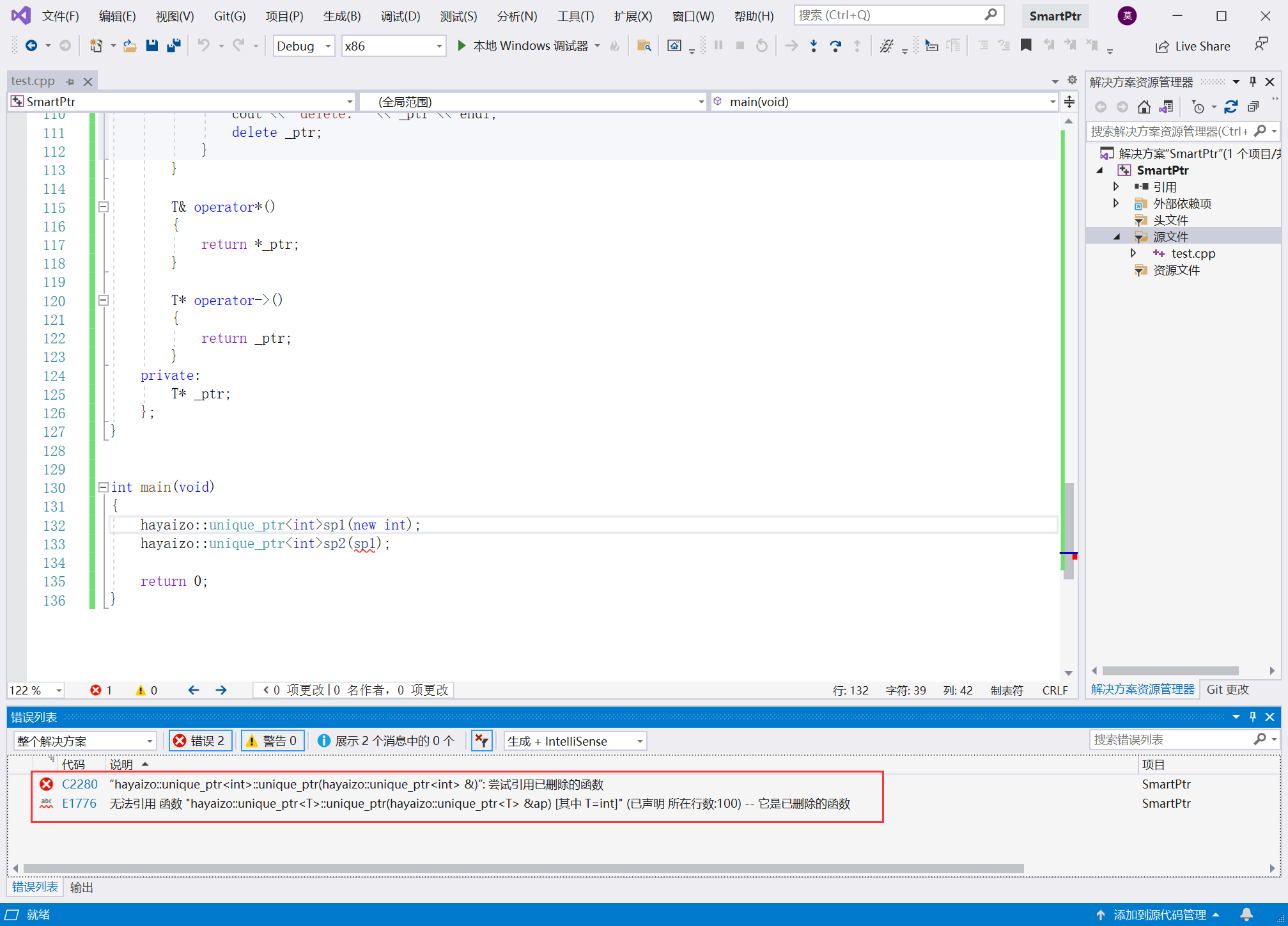Open the Debug (调试) menu
Image resolution: width=1288 pixels, height=926 pixels.
[400, 16]
